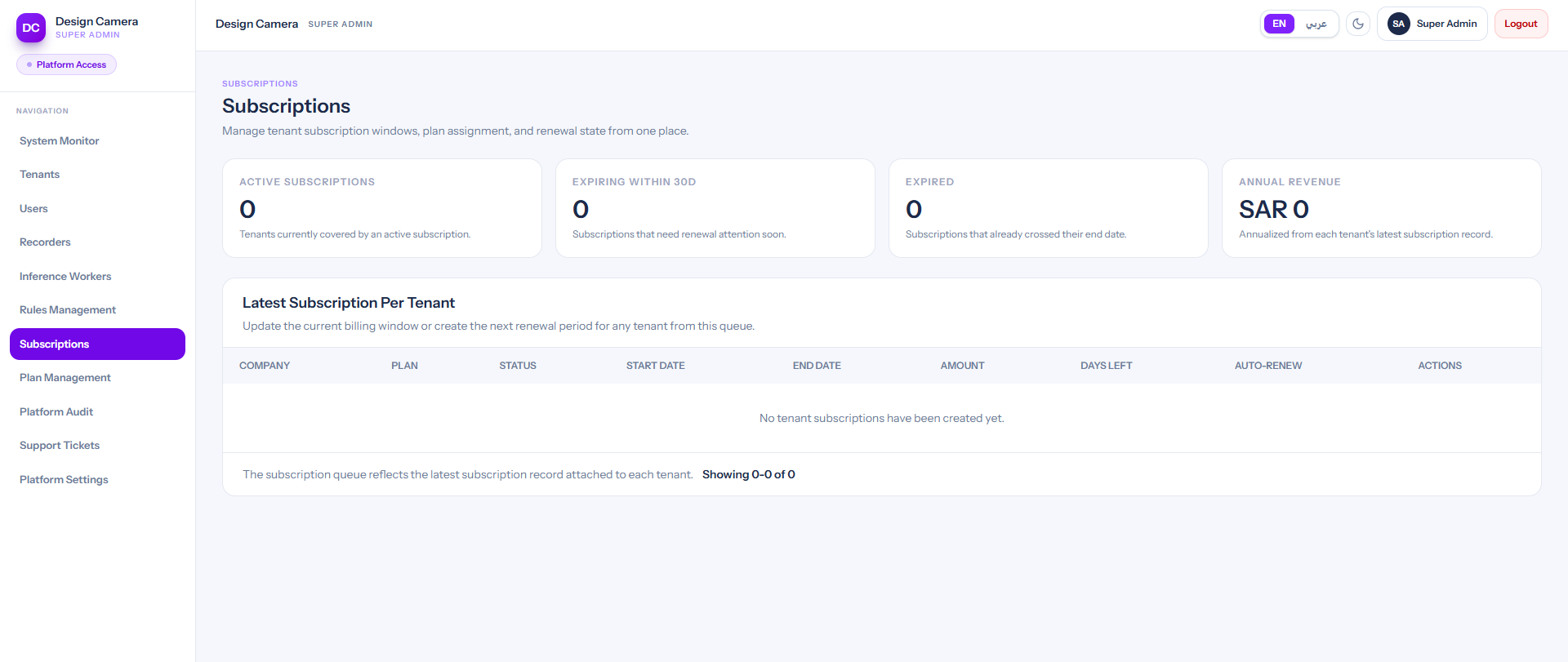1568x662 pixels.
Task: Click the SUPER ADMIN label in top bar
Action: 340,24
